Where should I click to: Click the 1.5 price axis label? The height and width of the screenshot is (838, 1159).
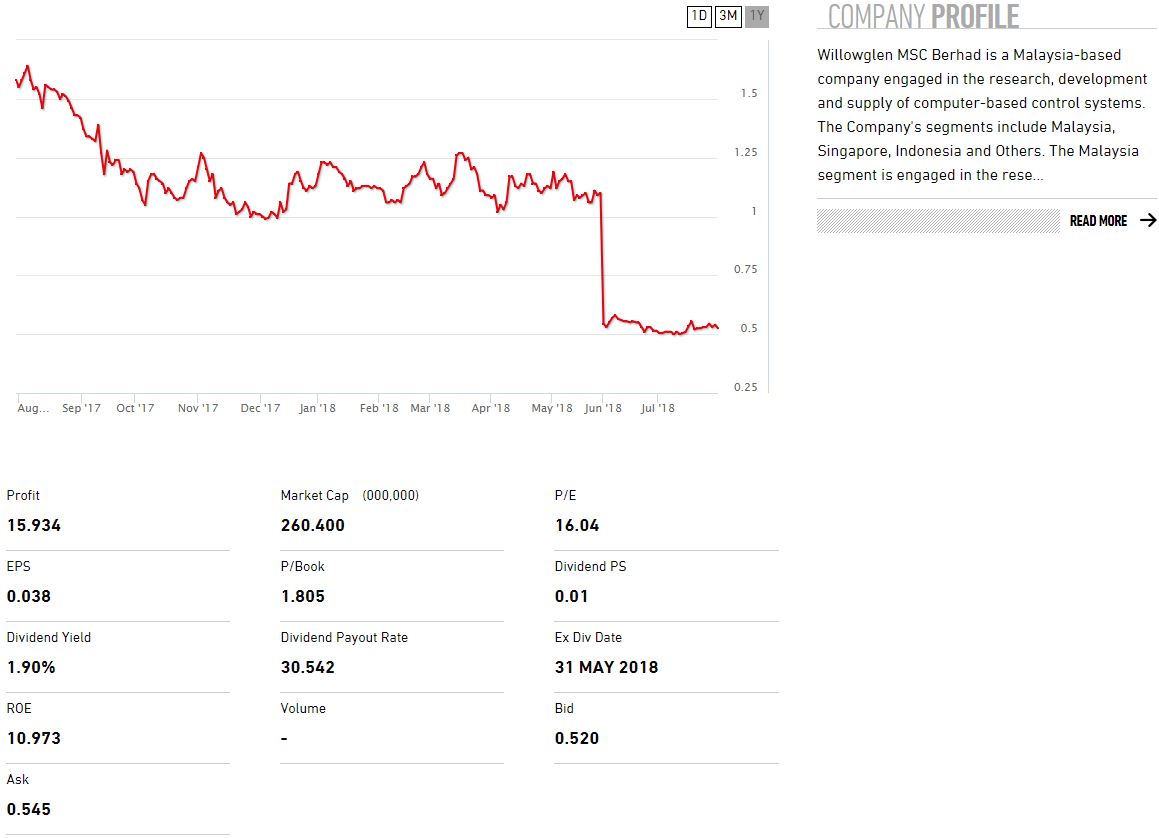(748, 93)
